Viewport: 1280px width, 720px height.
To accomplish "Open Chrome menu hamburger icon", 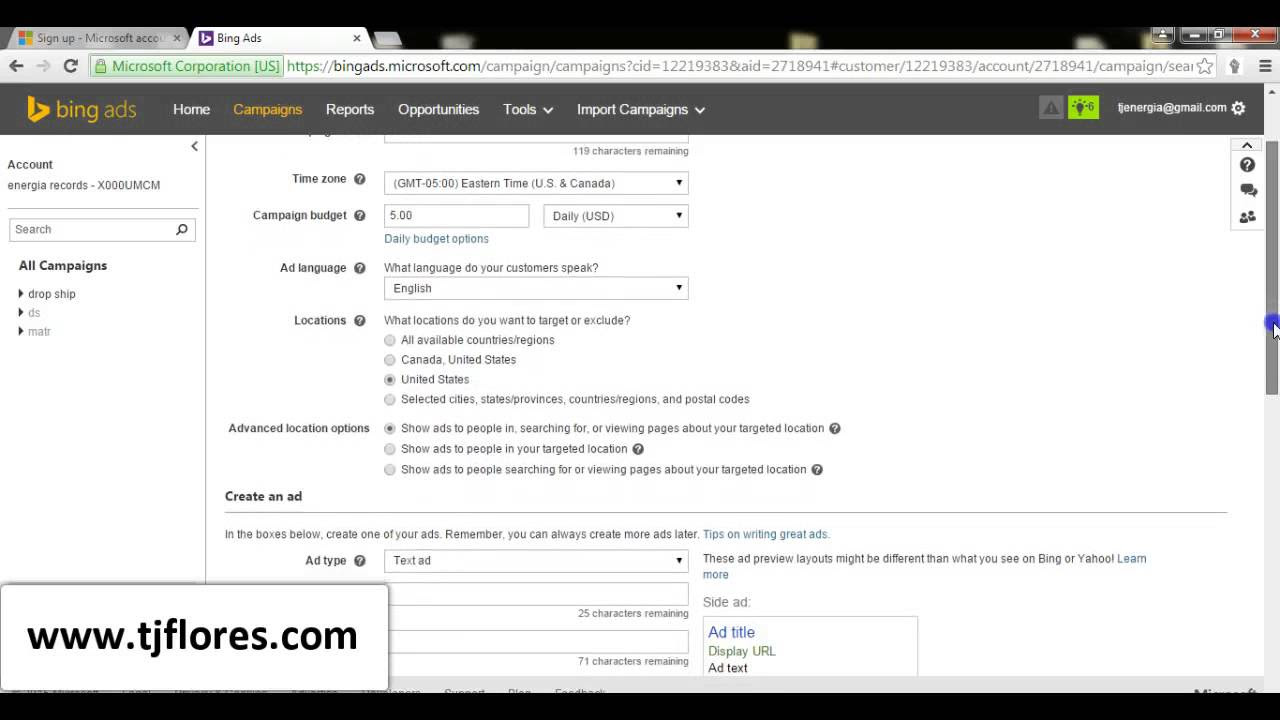I will click(1265, 66).
